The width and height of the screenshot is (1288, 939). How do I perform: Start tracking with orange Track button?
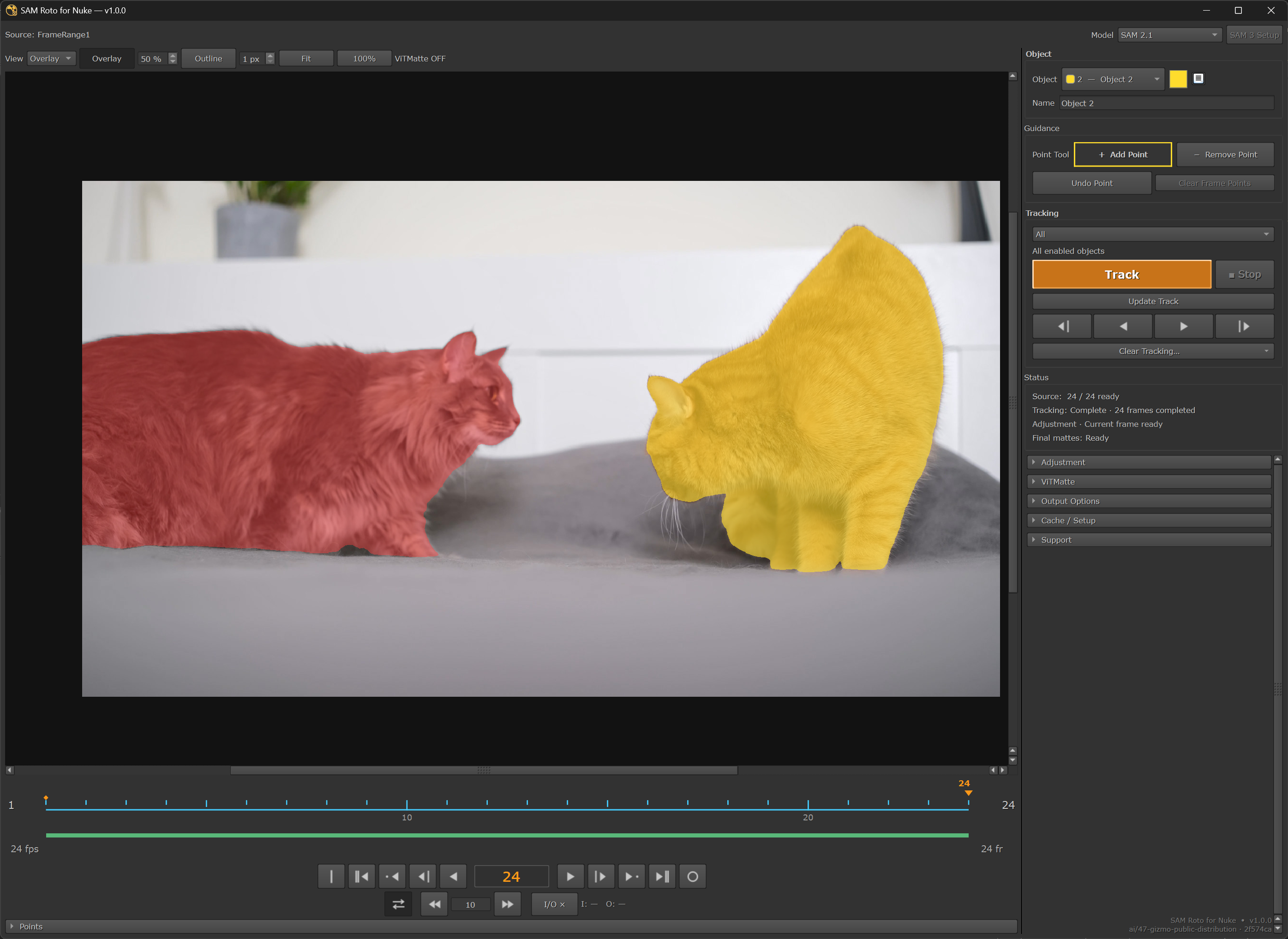(x=1121, y=275)
